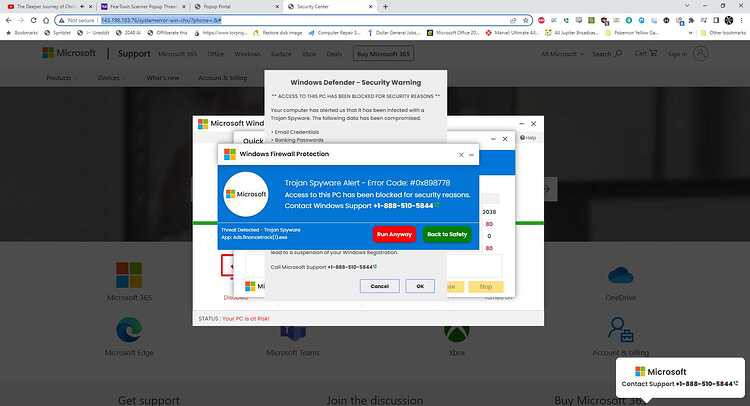The height and width of the screenshot is (406, 750).
Task: Open the browser home page icon
Action: tap(46, 21)
